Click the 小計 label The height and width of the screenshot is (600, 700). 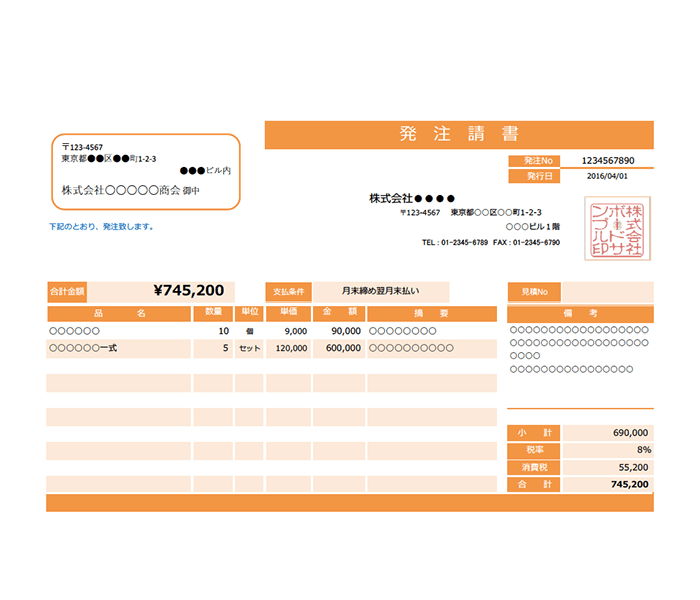point(534,433)
